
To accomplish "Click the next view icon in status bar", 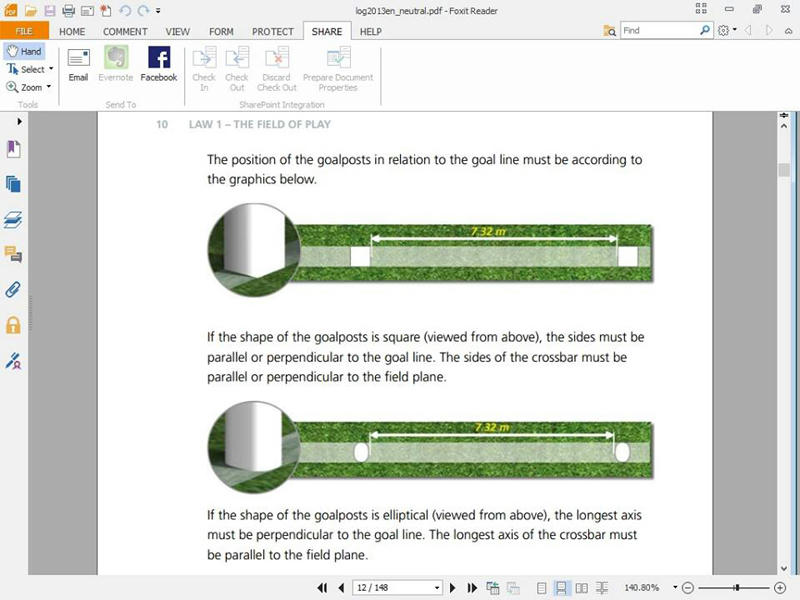I will click(x=513, y=588).
